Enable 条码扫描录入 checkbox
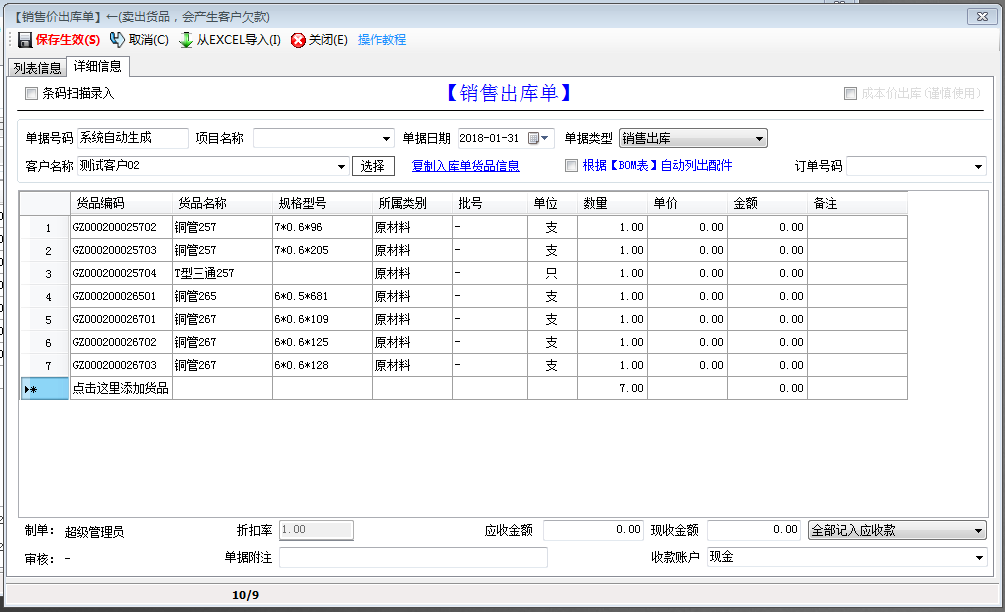The width and height of the screenshot is (1005, 612). click(32, 94)
